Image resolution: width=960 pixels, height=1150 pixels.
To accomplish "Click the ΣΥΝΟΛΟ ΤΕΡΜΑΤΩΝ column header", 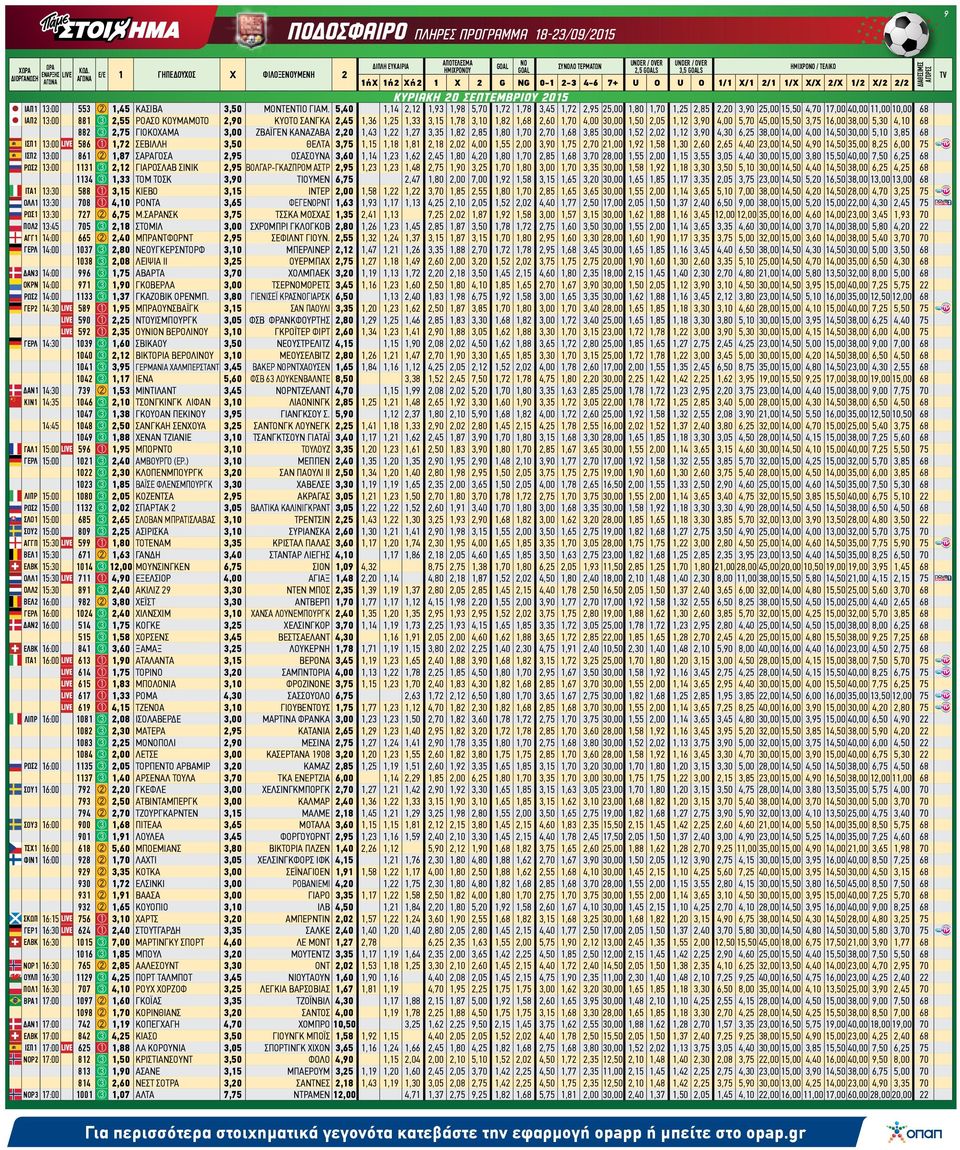I will pyautogui.click(x=579, y=66).
